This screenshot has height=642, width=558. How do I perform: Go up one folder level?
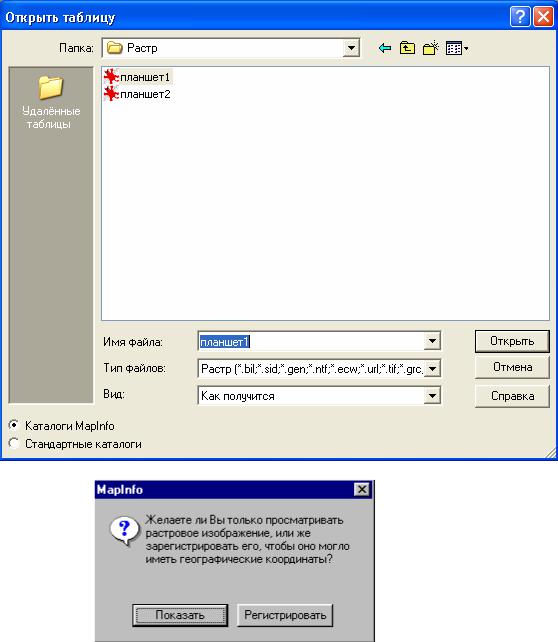[x=407, y=48]
